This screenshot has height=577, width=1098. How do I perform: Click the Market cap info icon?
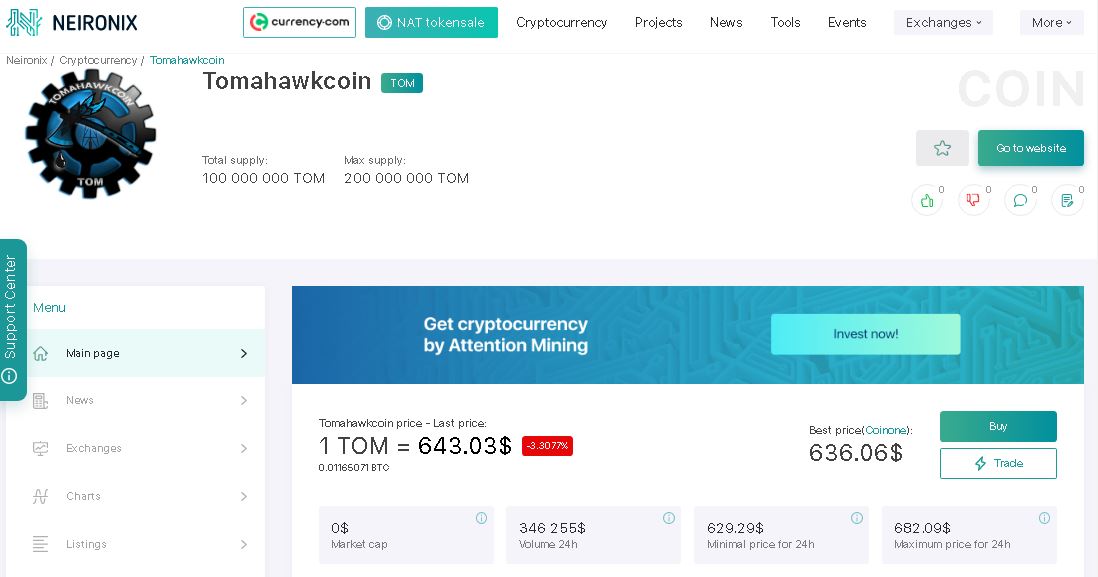tap(481, 518)
